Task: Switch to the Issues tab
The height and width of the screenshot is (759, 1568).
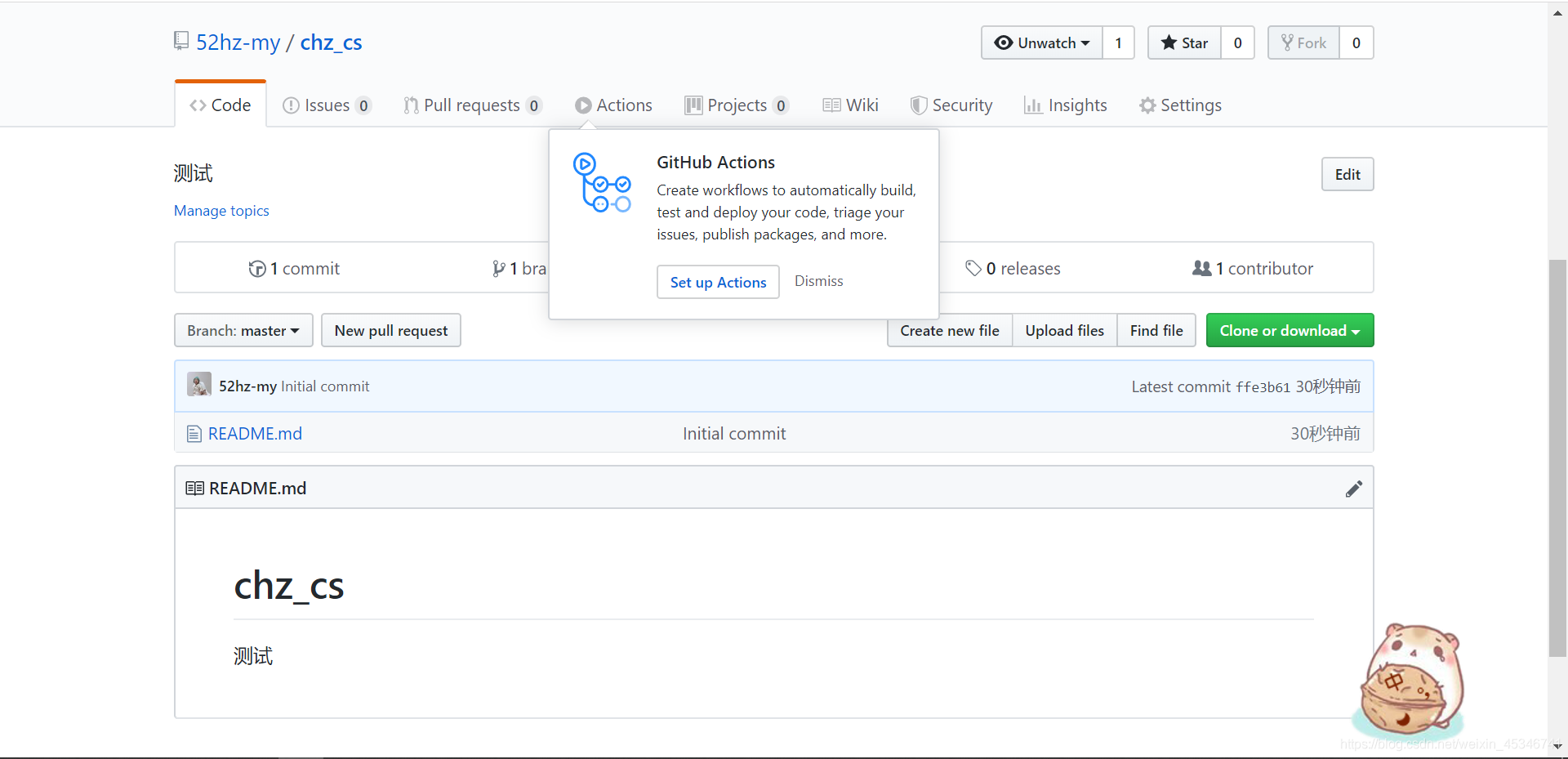Action: (x=327, y=105)
